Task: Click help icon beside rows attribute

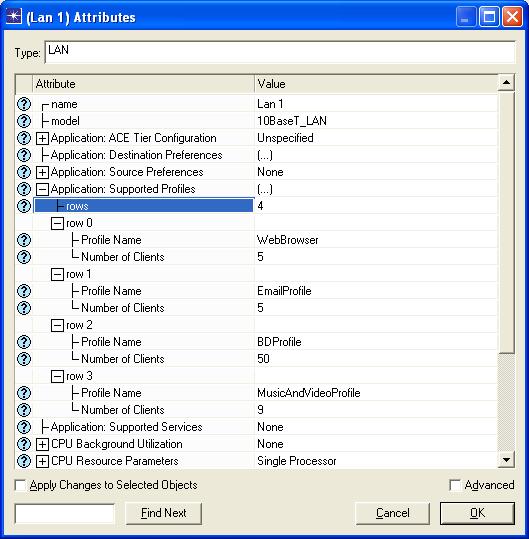Action: (x=24, y=206)
